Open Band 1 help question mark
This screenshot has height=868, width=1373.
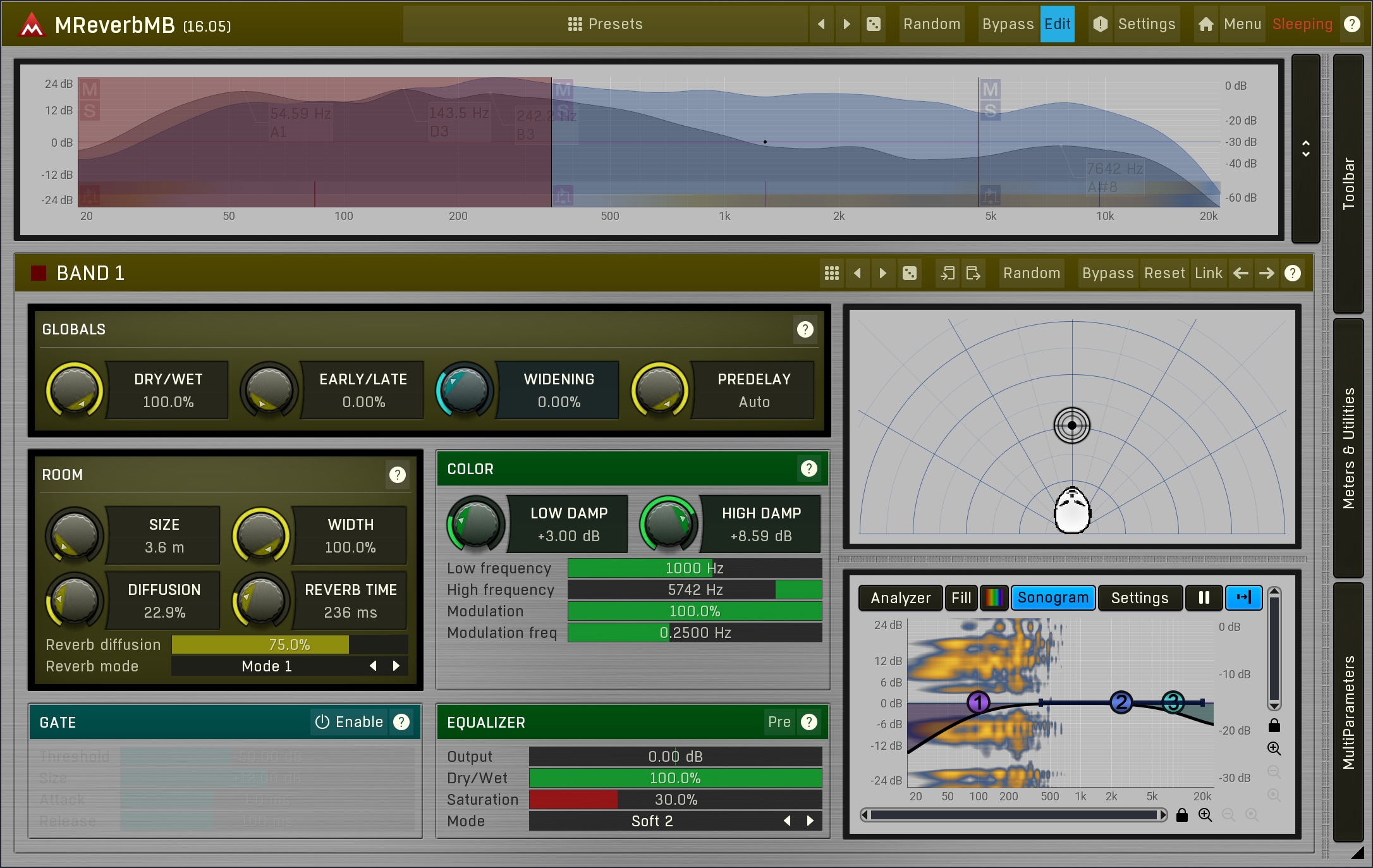tap(1293, 273)
